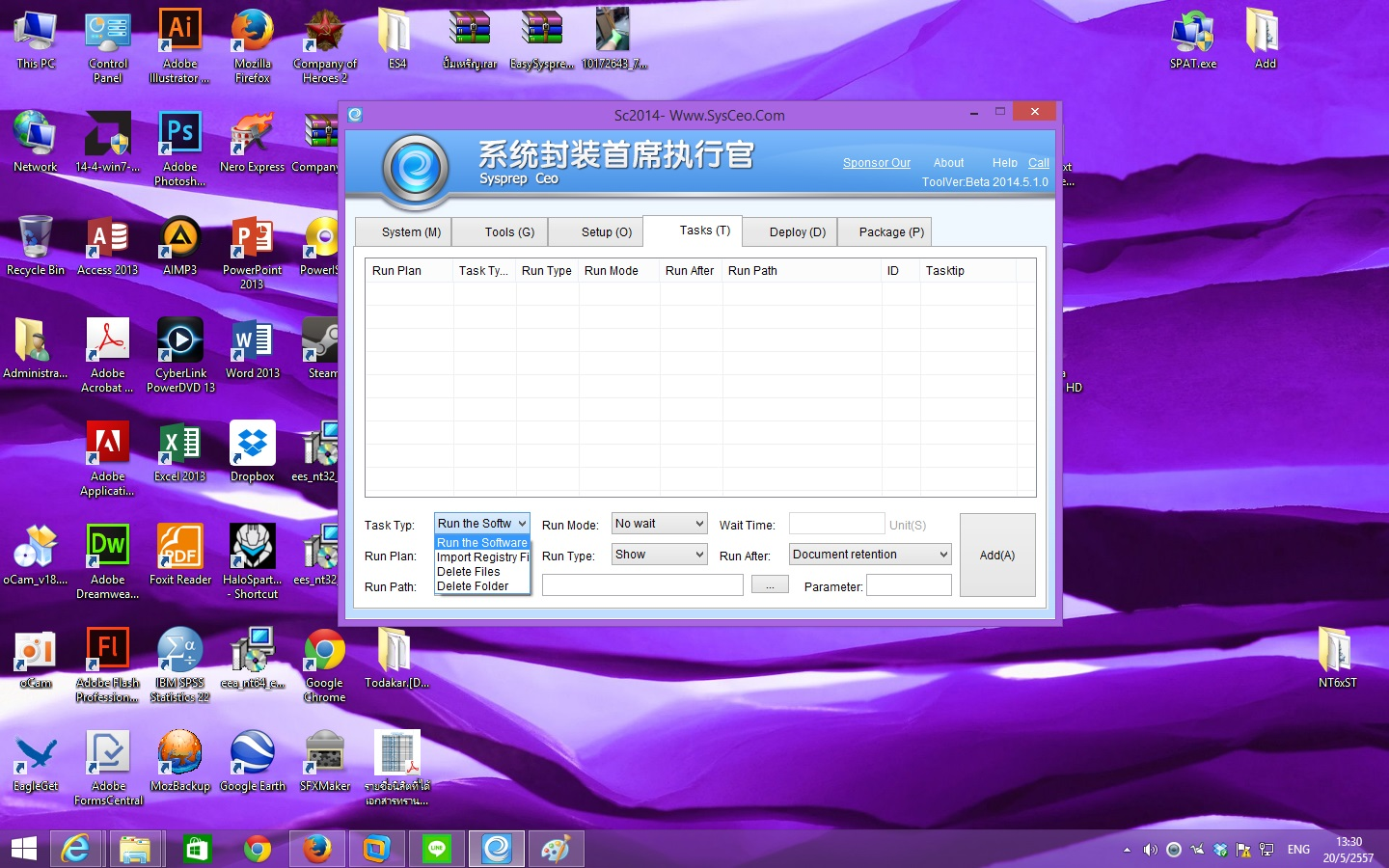Switch to the Tools (G) tab
This screenshot has width=1389, height=868.
pyautogui.click(x=500, y=232)
